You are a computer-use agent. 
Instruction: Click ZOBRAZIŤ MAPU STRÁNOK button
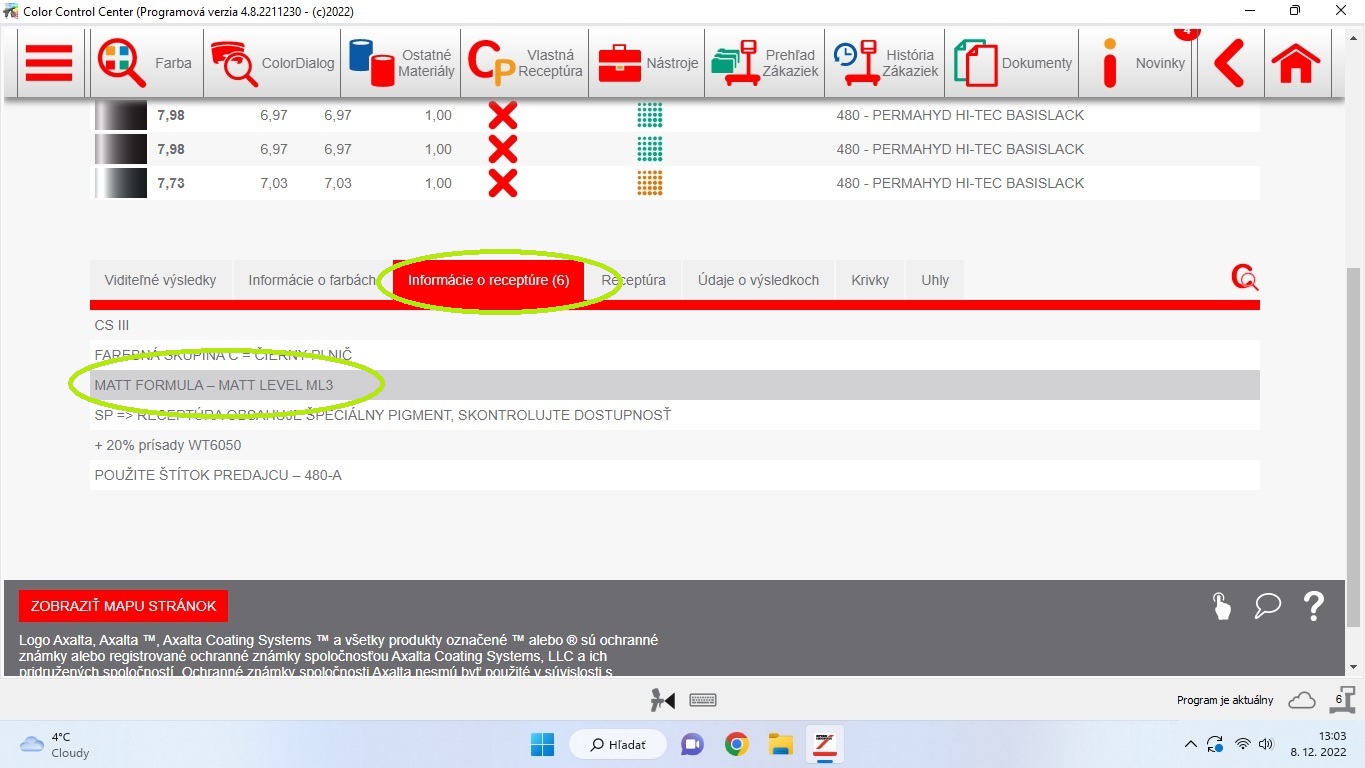[124, 606]
